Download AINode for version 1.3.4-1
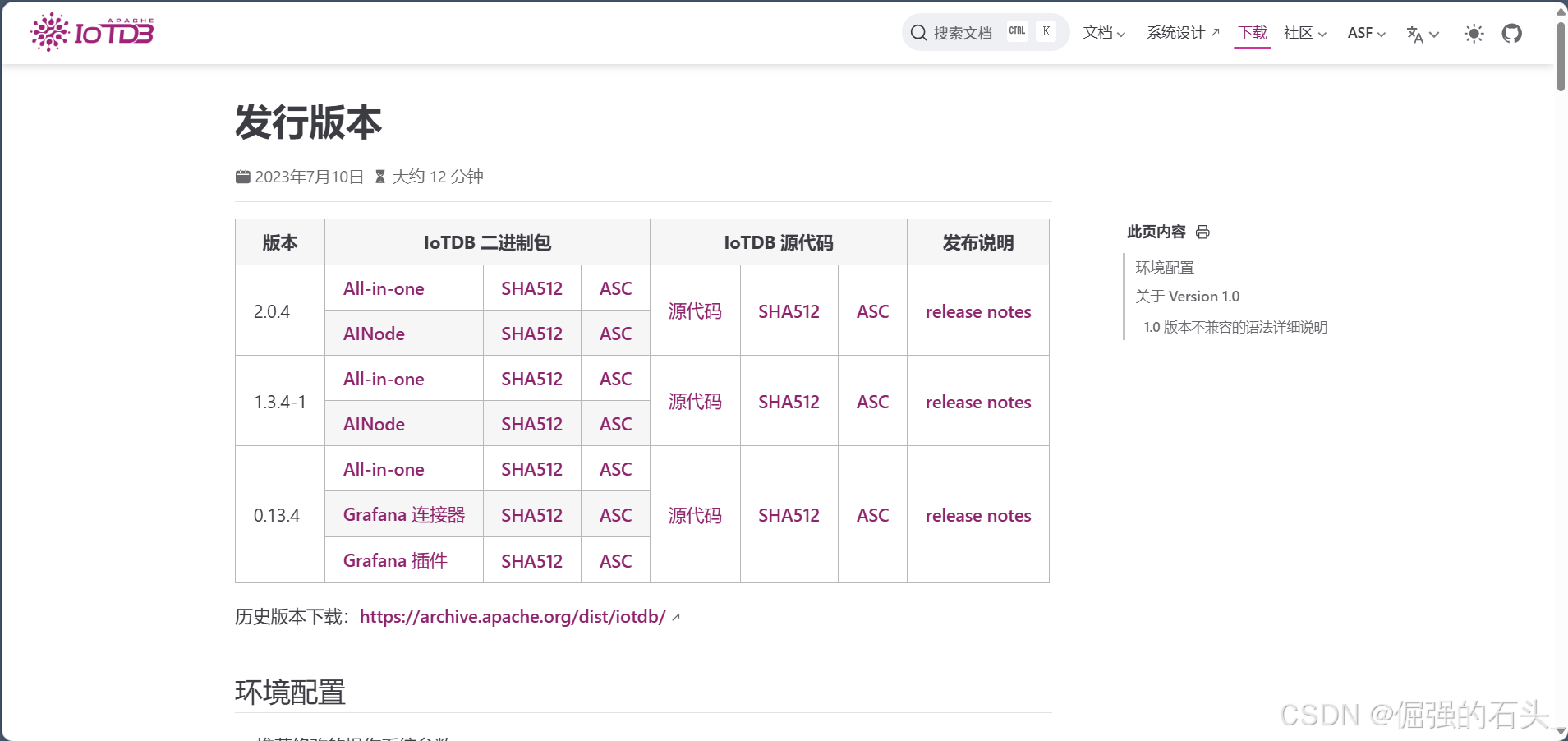 tap(374, 424)
